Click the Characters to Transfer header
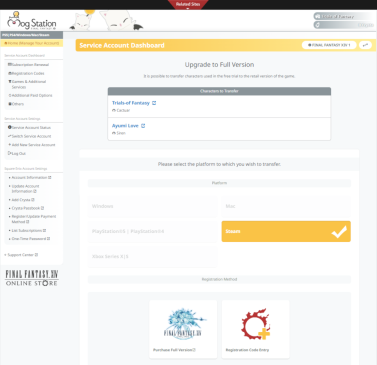This screenshot has width=377, height=365. (x=219, y=91)
